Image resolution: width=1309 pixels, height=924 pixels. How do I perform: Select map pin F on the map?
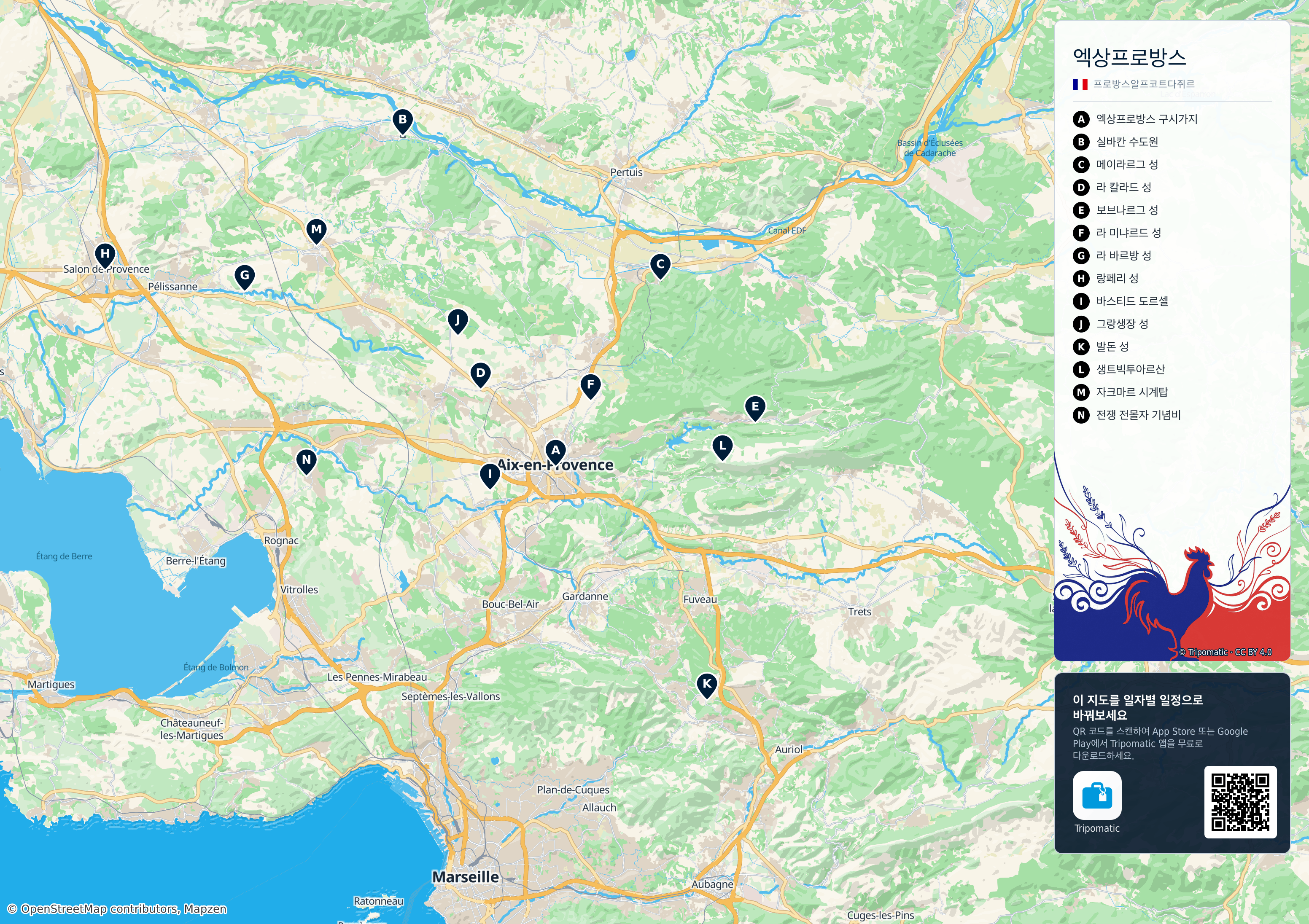(x=591, y=387)
